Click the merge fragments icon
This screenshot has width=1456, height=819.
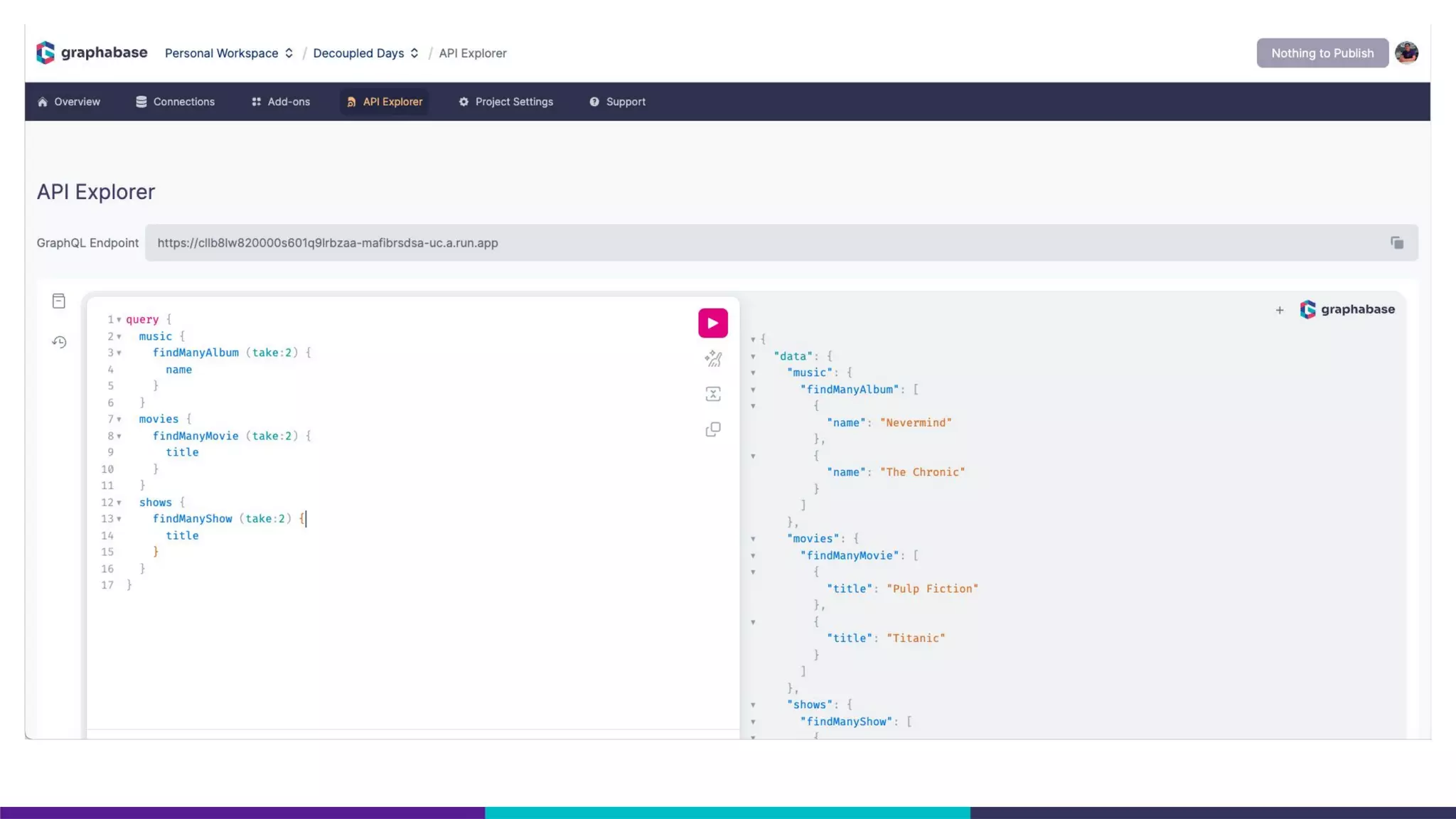coord(712,394)
